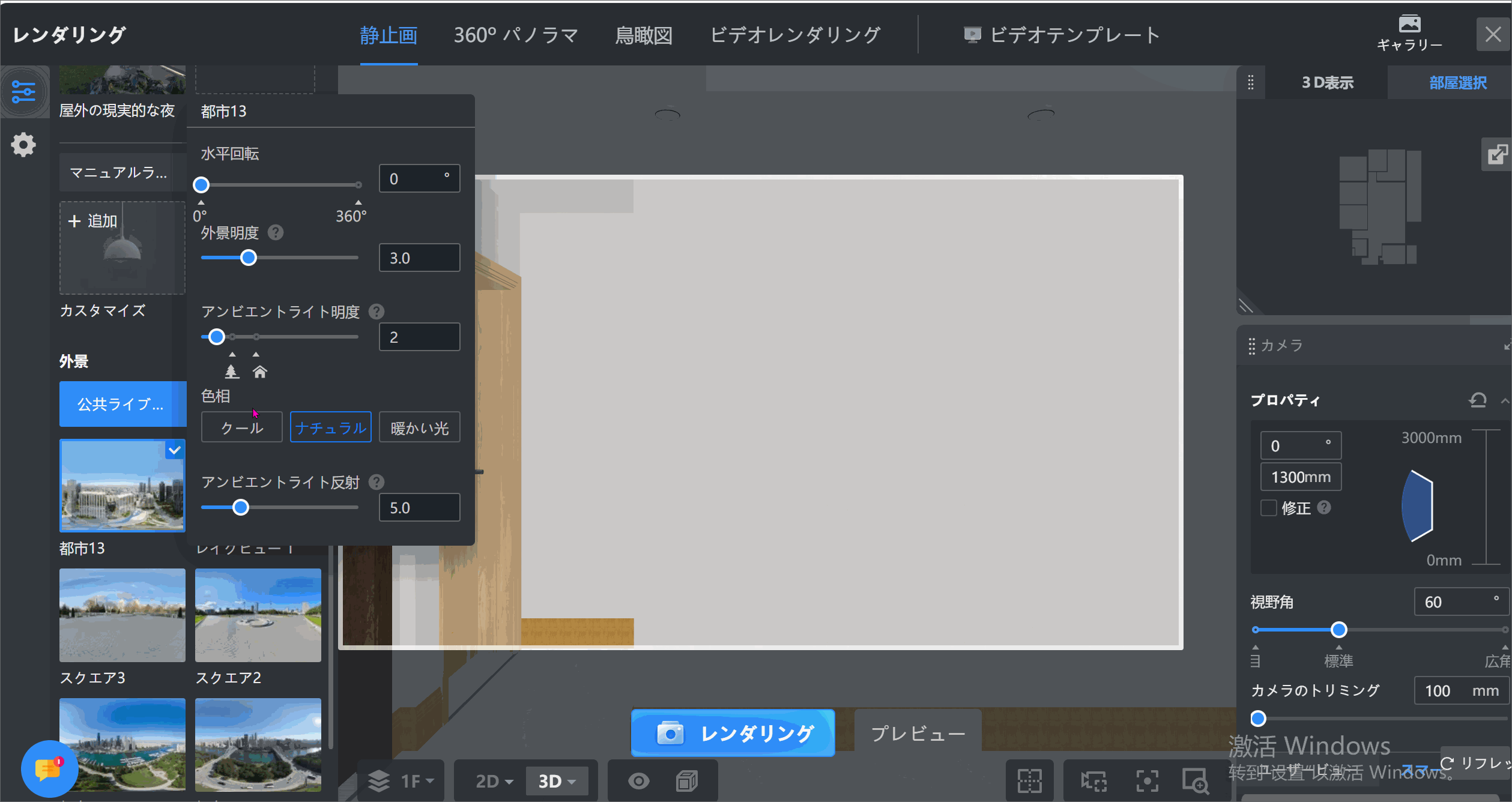Click the wireframe cube display icon
The height and width of the screenshot is (802, 1512).
(687, 781)
